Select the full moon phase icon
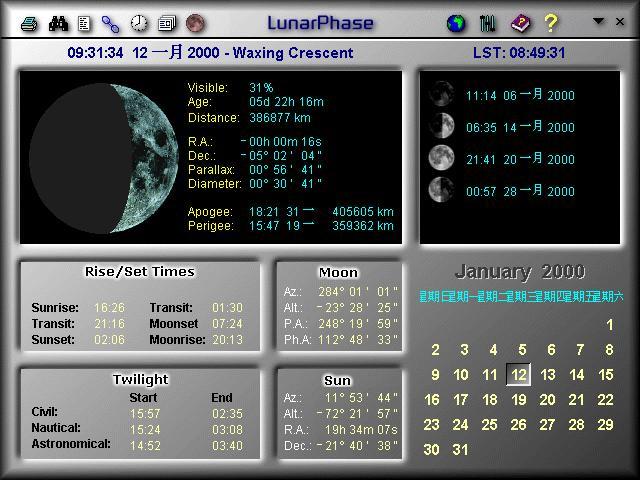This screenshot has height=480, width=640. (x=442, y=158)
